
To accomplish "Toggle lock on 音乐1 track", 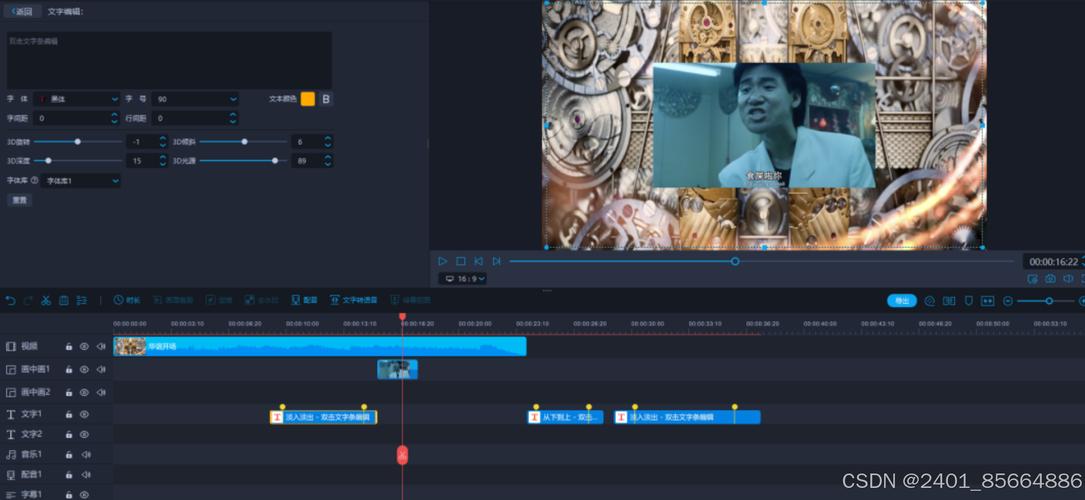I will [x=69, y=454].
